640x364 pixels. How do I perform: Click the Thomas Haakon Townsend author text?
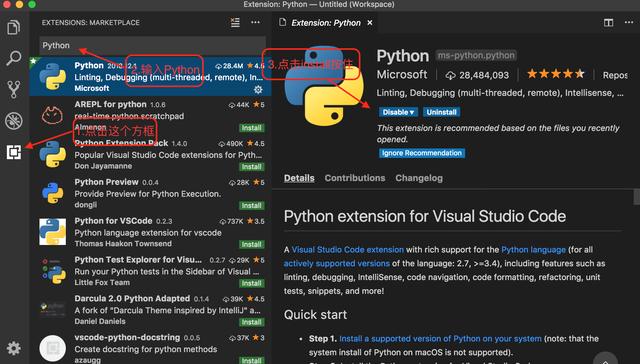pos(123,244)
